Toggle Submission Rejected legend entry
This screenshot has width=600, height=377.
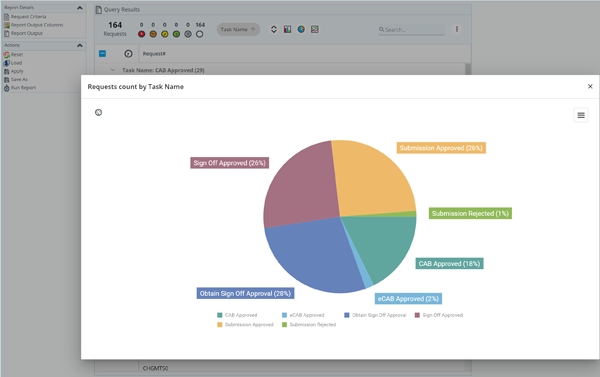coord(309,325)
